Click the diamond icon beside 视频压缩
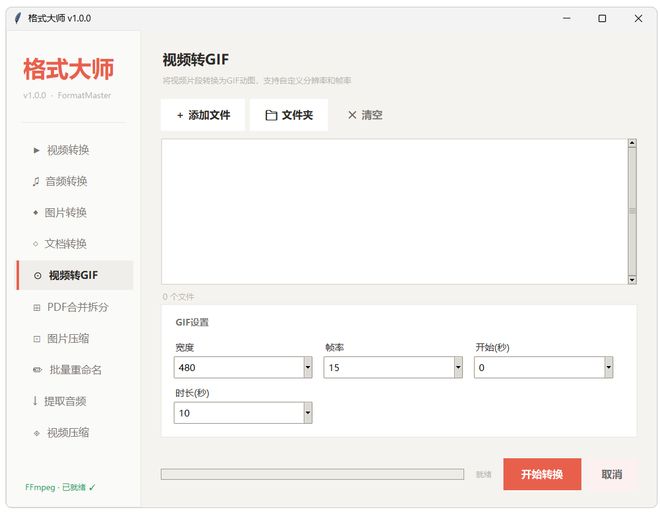Viewport: 660px width, 516px height. pos(37,433)
